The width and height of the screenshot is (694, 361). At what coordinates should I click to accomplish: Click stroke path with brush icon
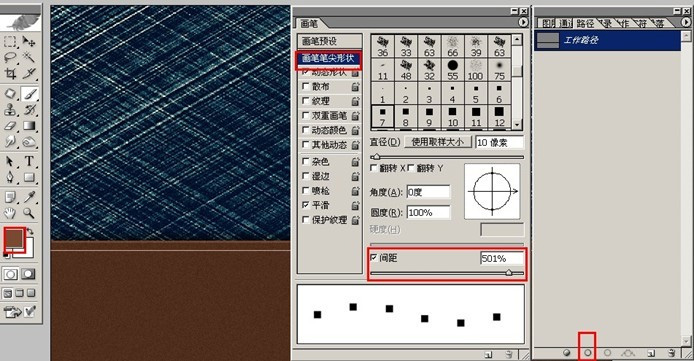pos(587,353)
